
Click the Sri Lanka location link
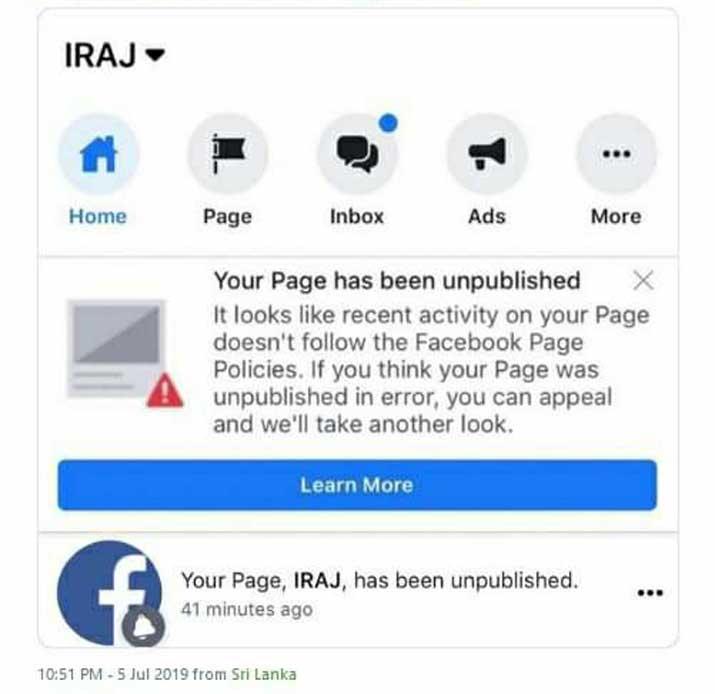264,674
